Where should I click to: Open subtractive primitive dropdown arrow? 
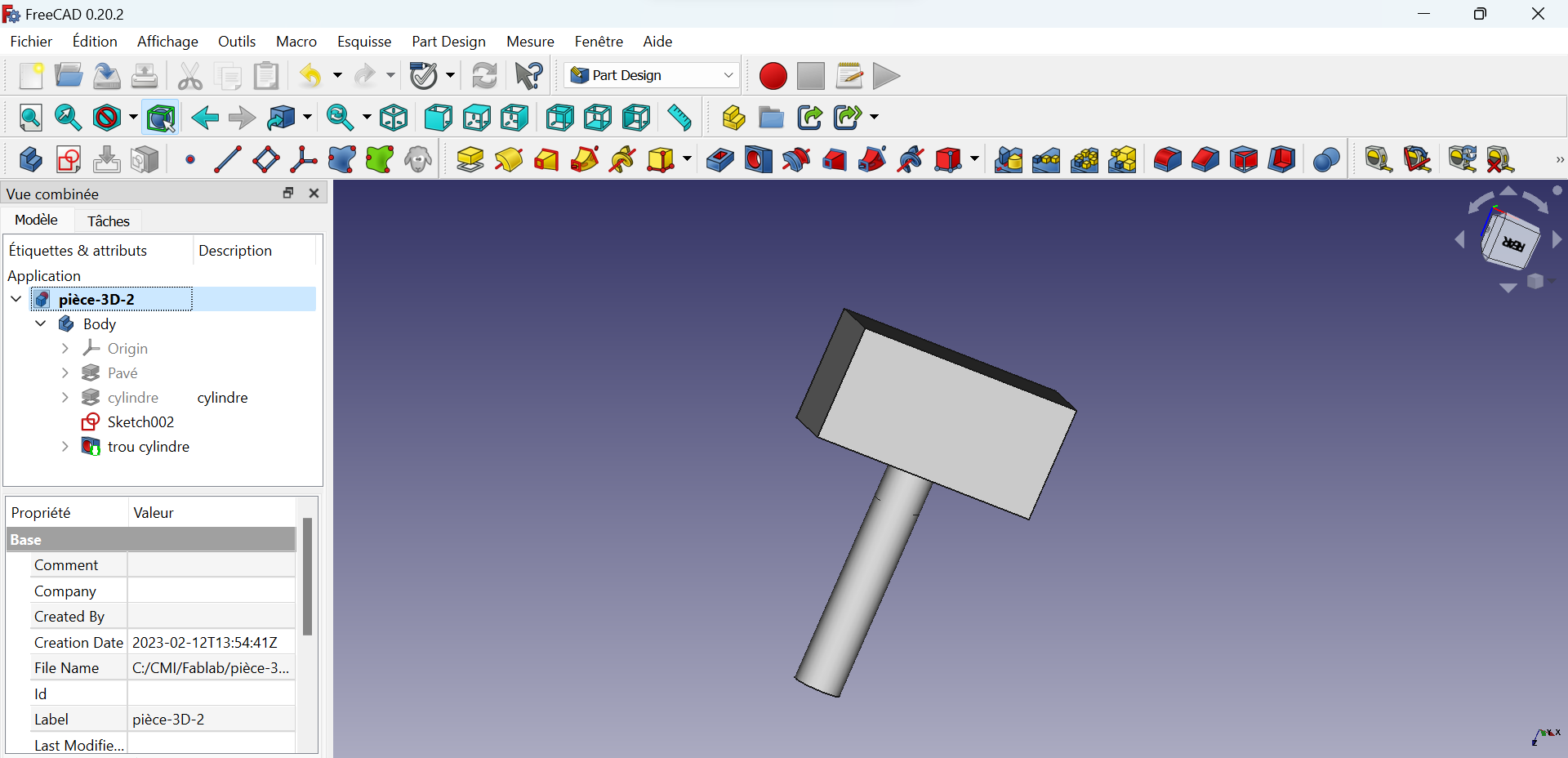click(974, 160)
